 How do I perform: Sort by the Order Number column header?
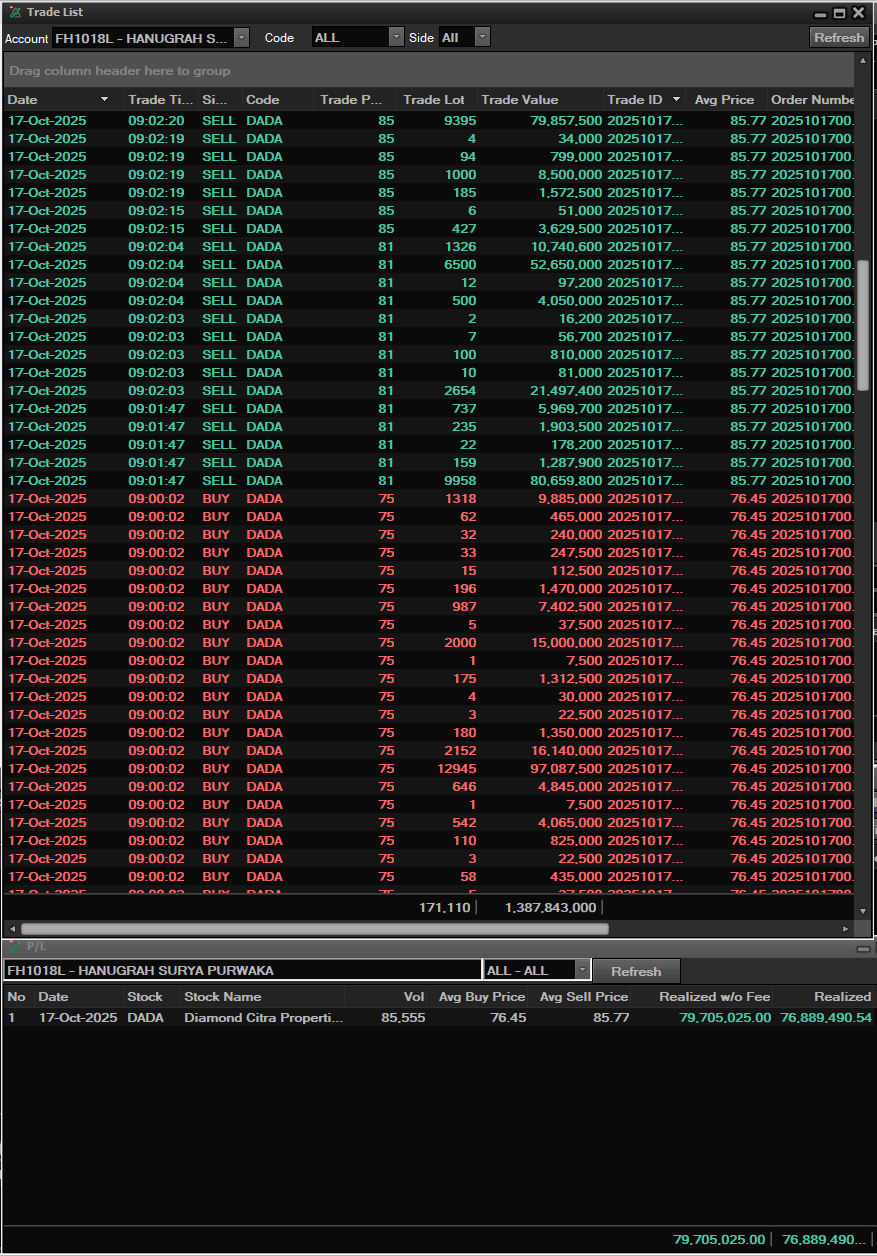click(x=812, y=100)
